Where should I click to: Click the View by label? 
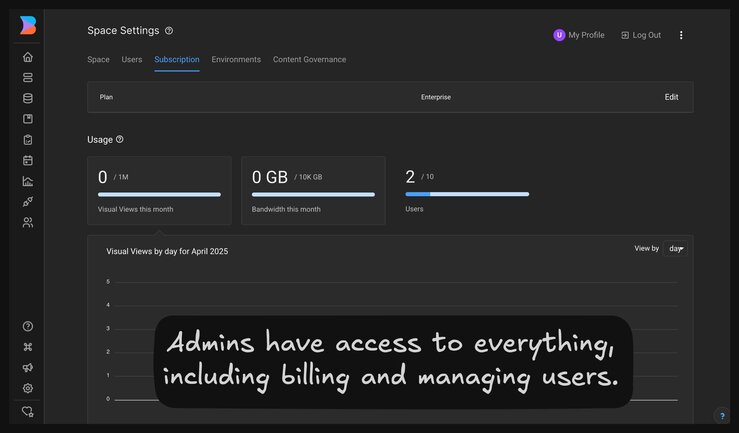(647, 248)
